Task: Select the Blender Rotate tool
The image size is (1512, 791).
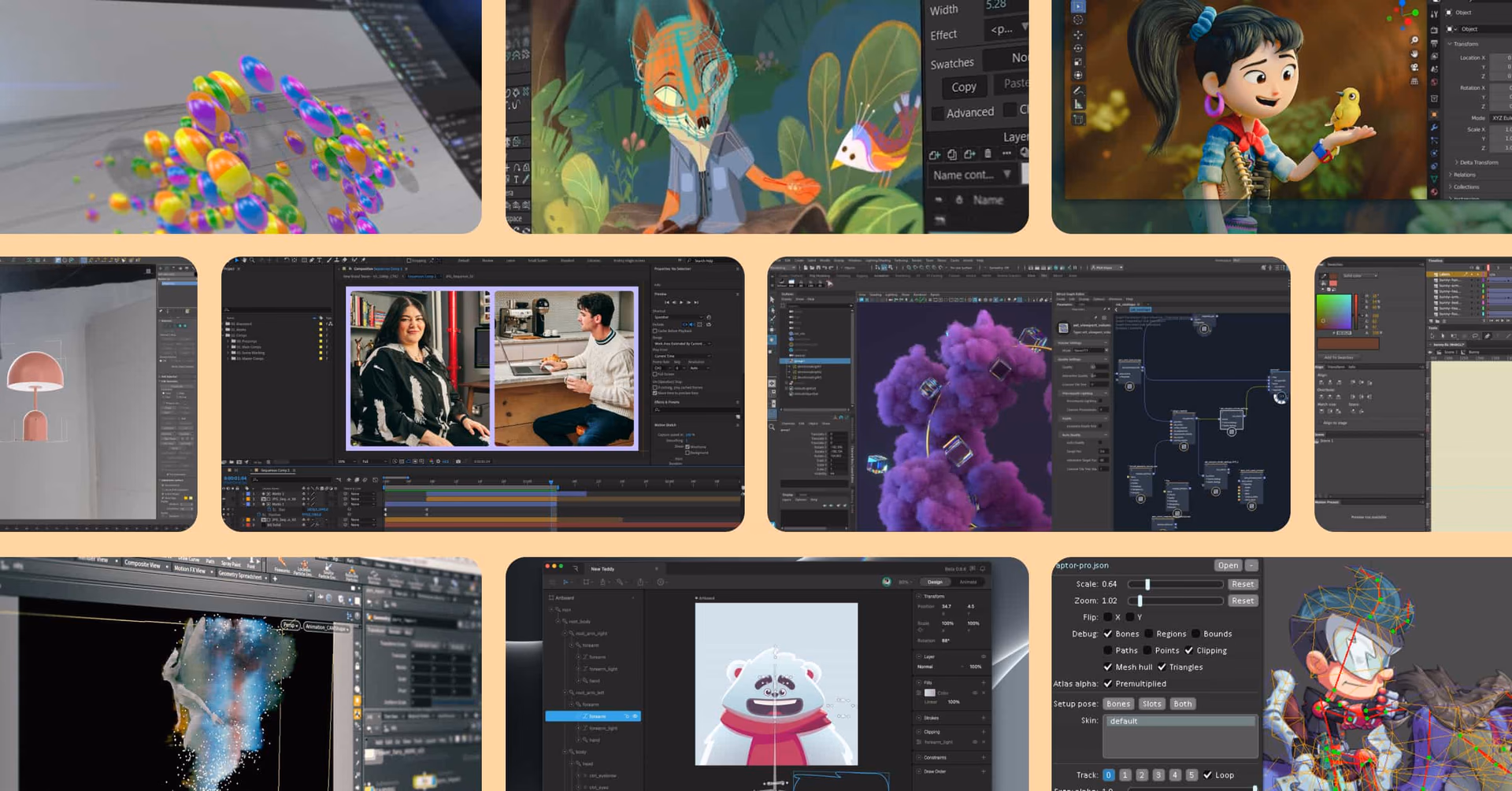Action: (1078, 48)
